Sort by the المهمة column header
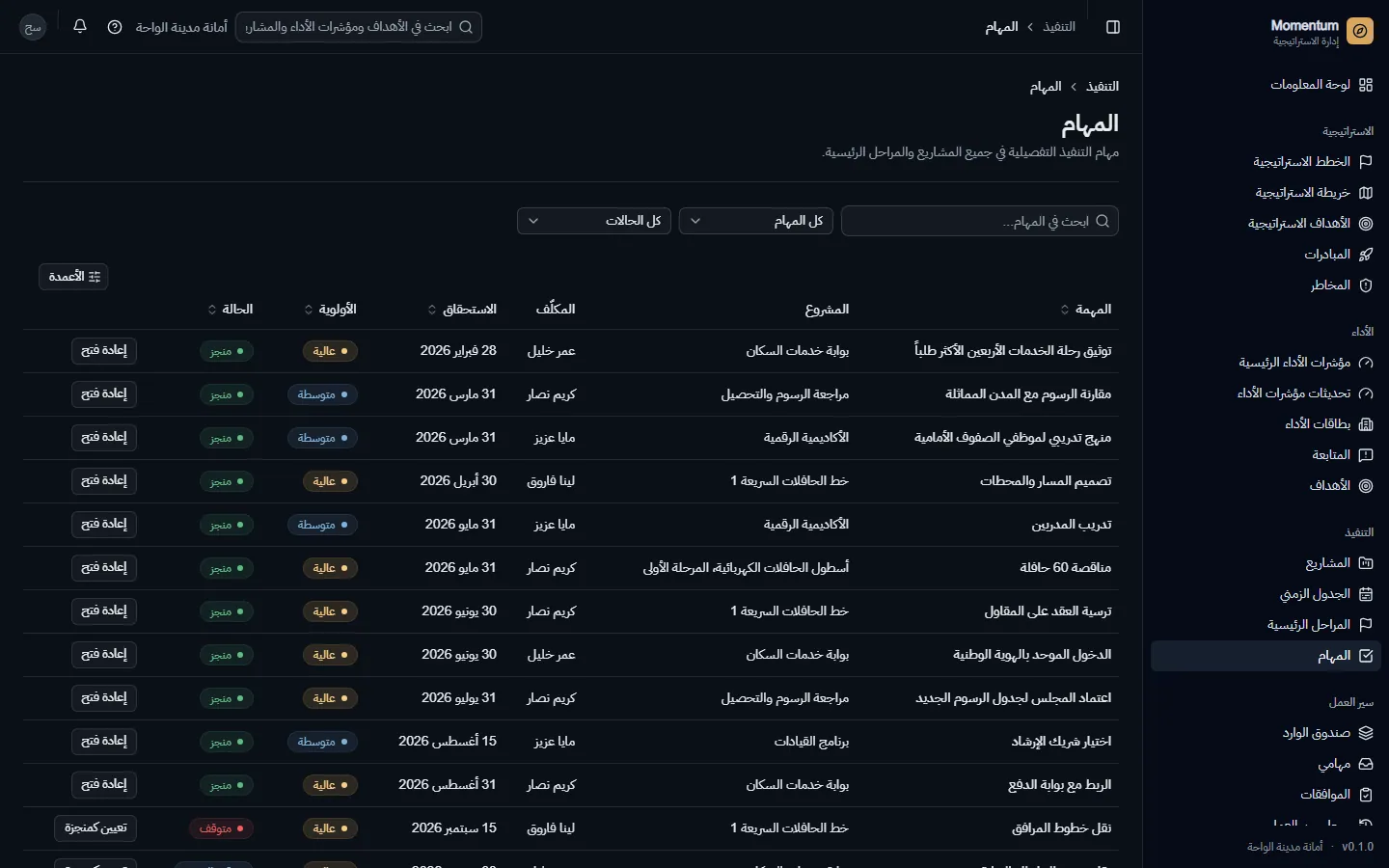The image size is (1389, 868). pyautogui.click(x=1085, y=310)
